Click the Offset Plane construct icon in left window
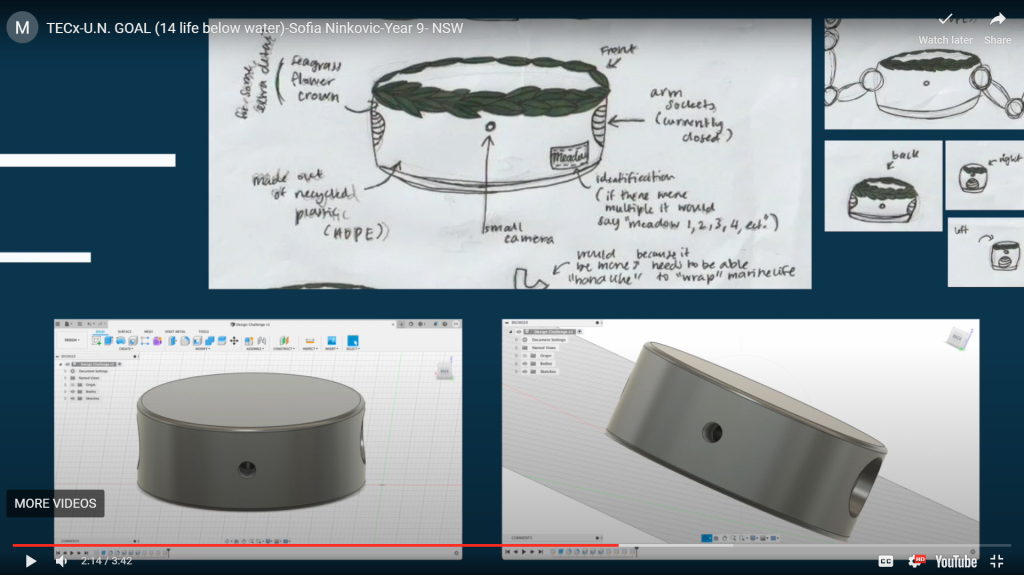Screen dimensions: 1024x575 [284, 340]
